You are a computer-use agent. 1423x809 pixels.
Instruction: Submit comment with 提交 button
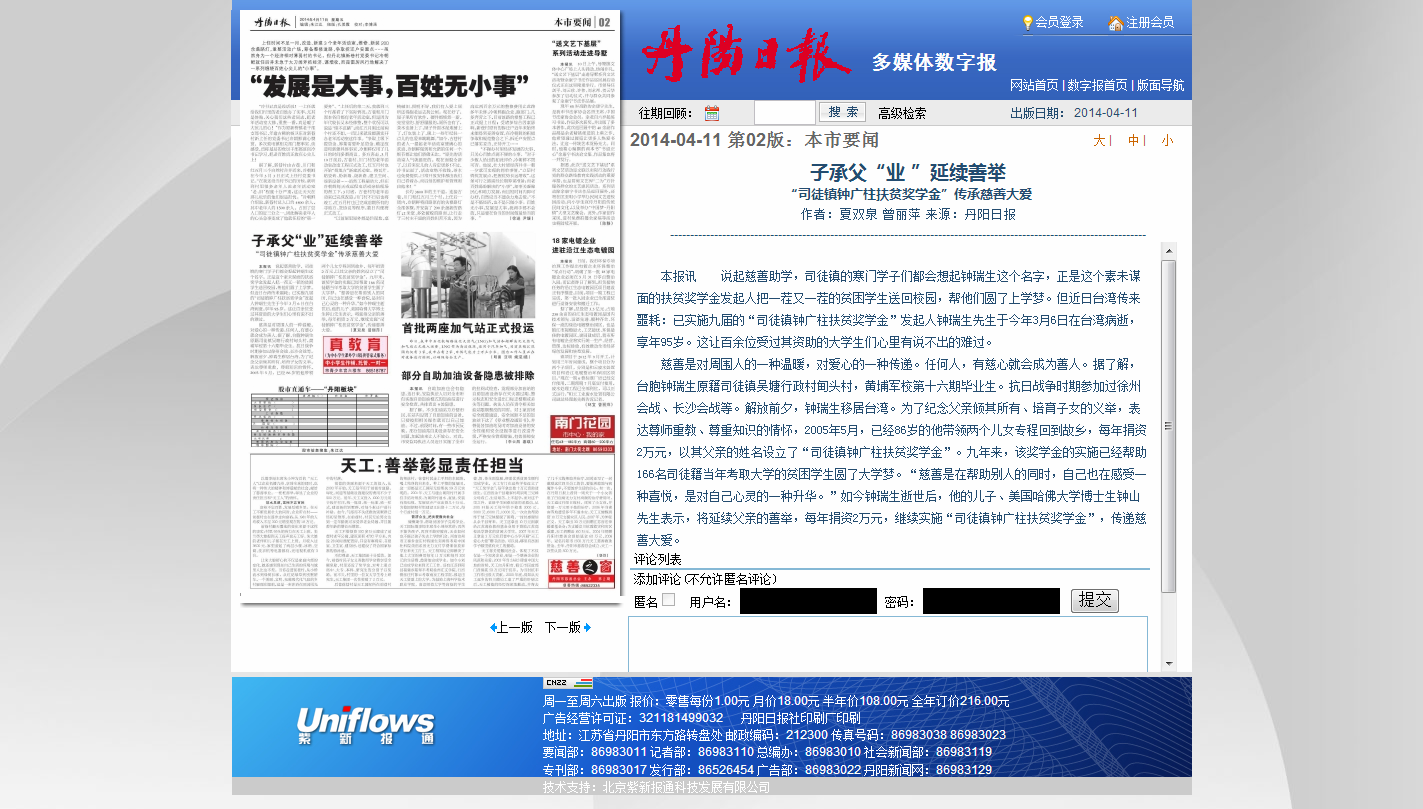1095,600
